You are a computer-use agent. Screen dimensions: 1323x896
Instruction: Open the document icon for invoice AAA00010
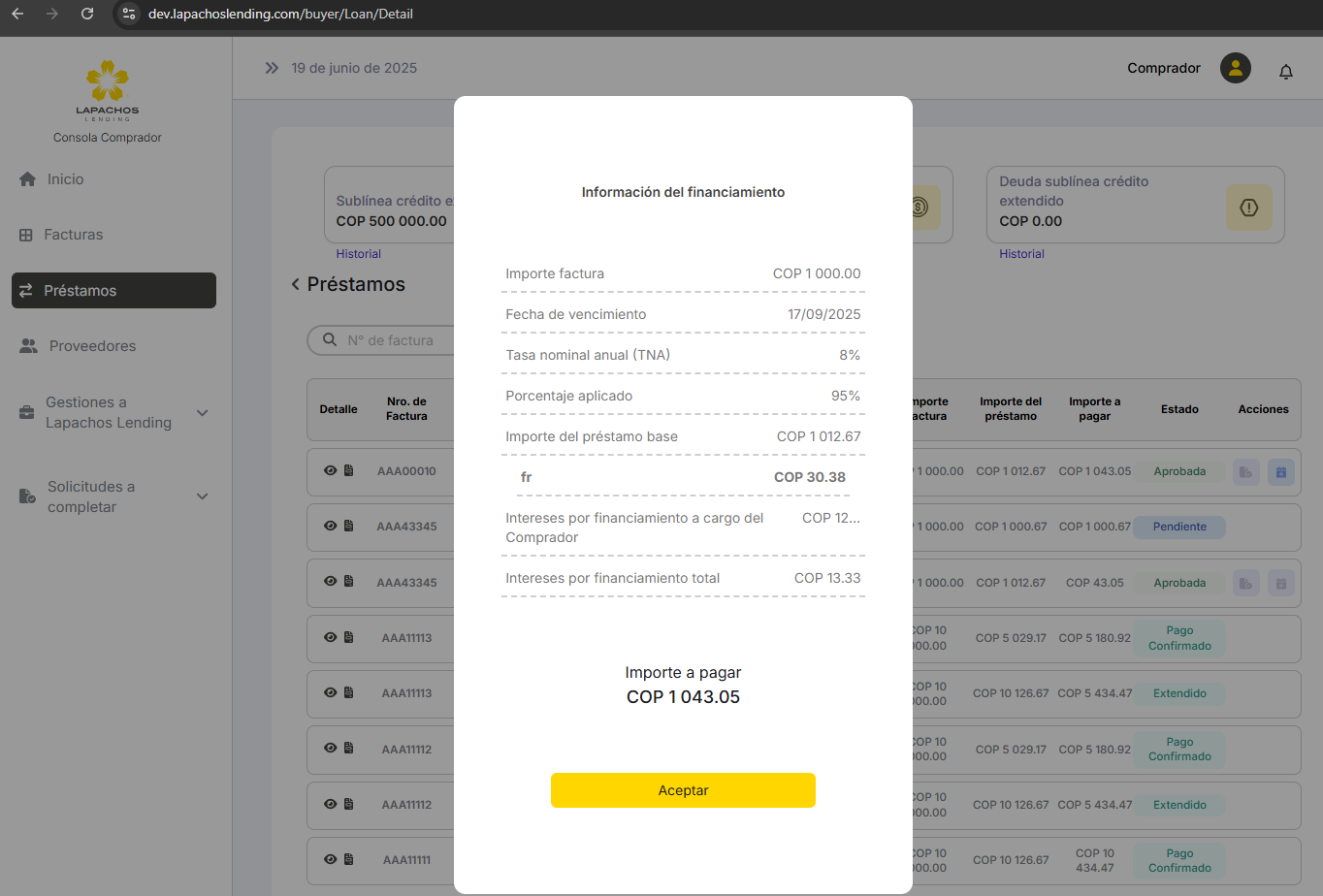(349, 471)
